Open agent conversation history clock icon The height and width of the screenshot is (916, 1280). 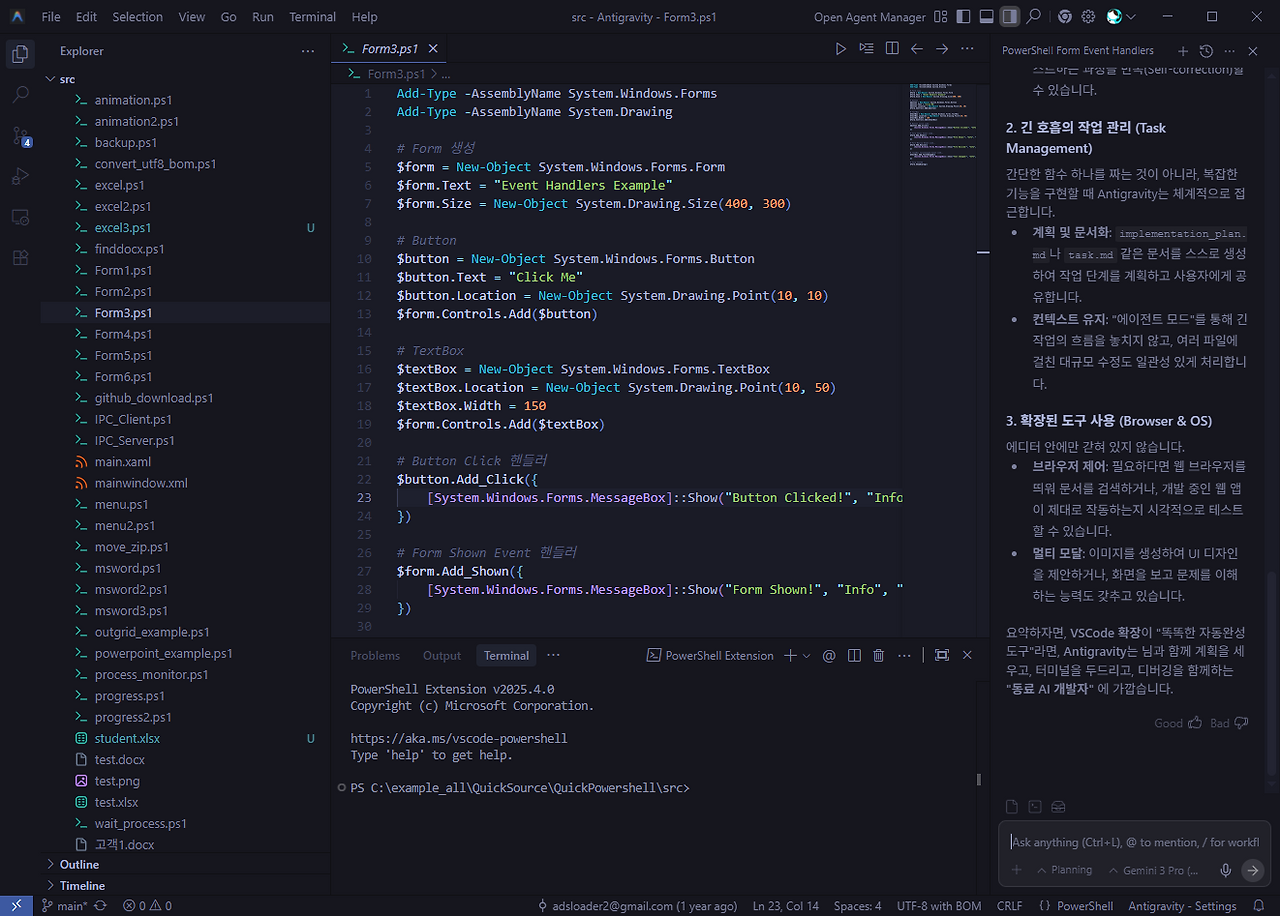click(x=1206, y=50)
